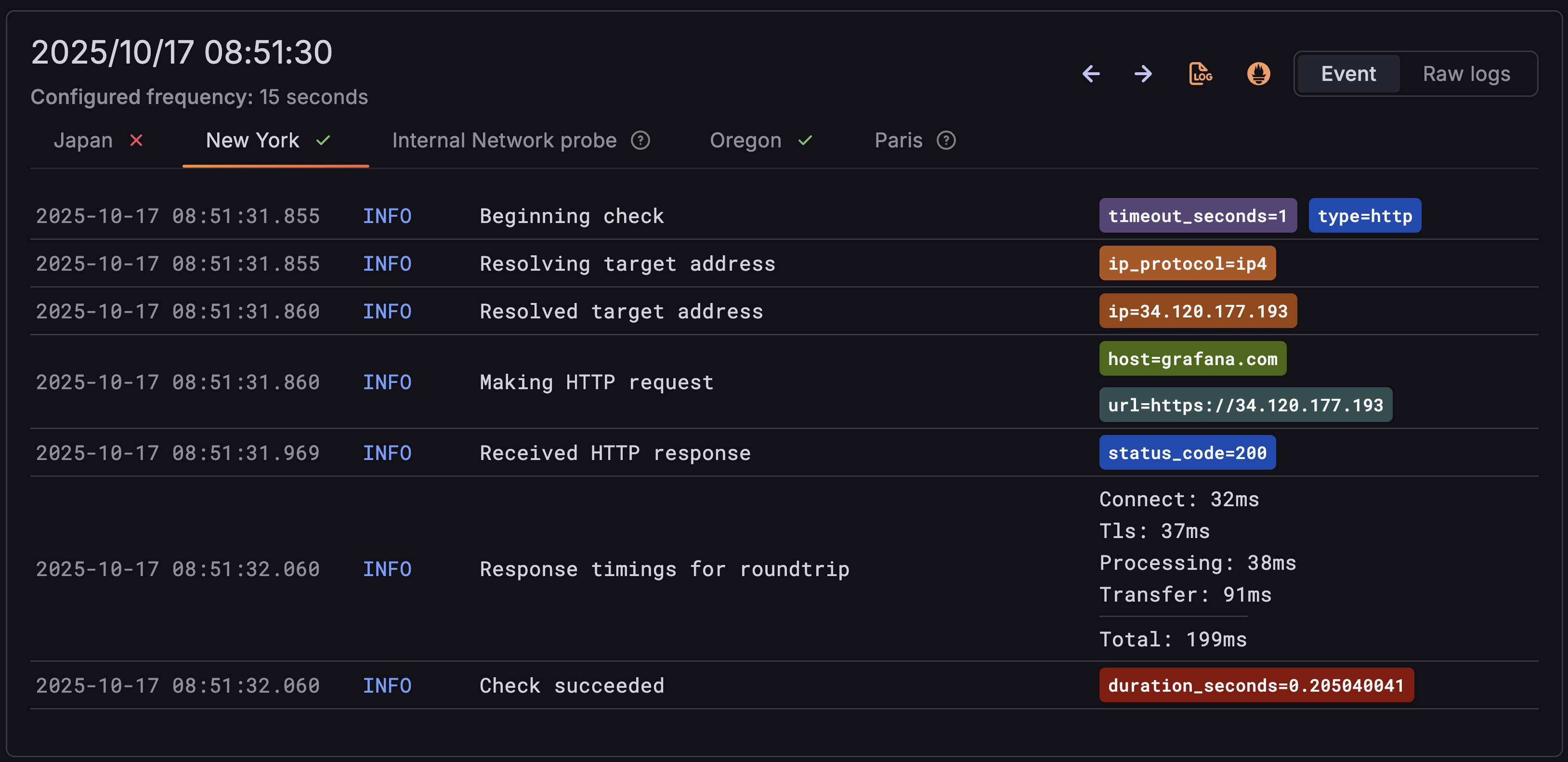Click the host=grafana.com label

[1192, 358]
